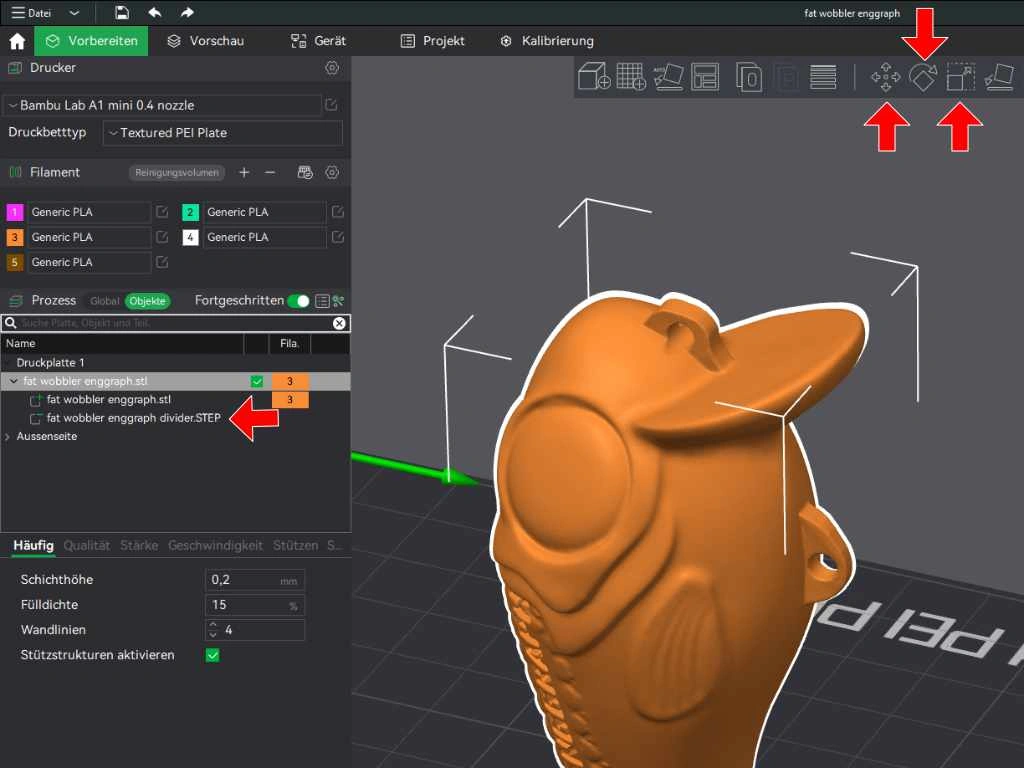Toggle printable checkbox for fat wobbler enggraph.stl
The image size is (1024, 768).
click(x=257, y=381)
